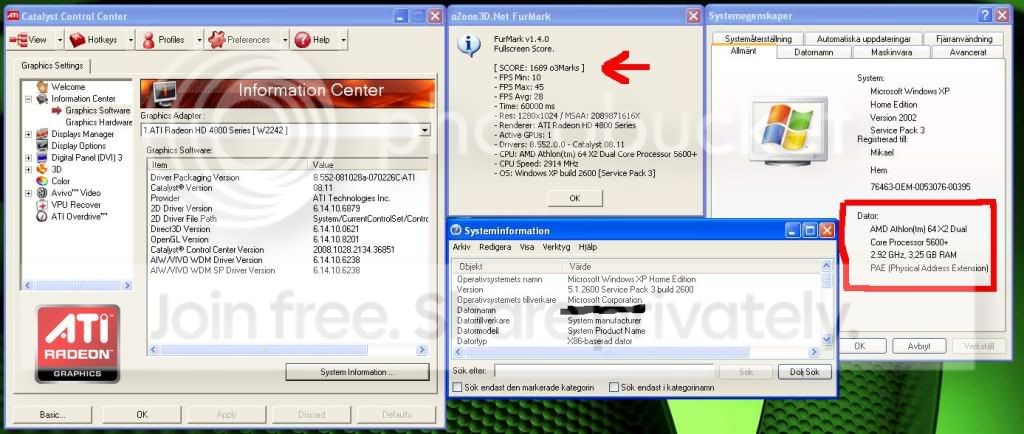The image size is (1024, 434).
Task: Click the 3D tree icon
Action: click(x=42, y=169)
